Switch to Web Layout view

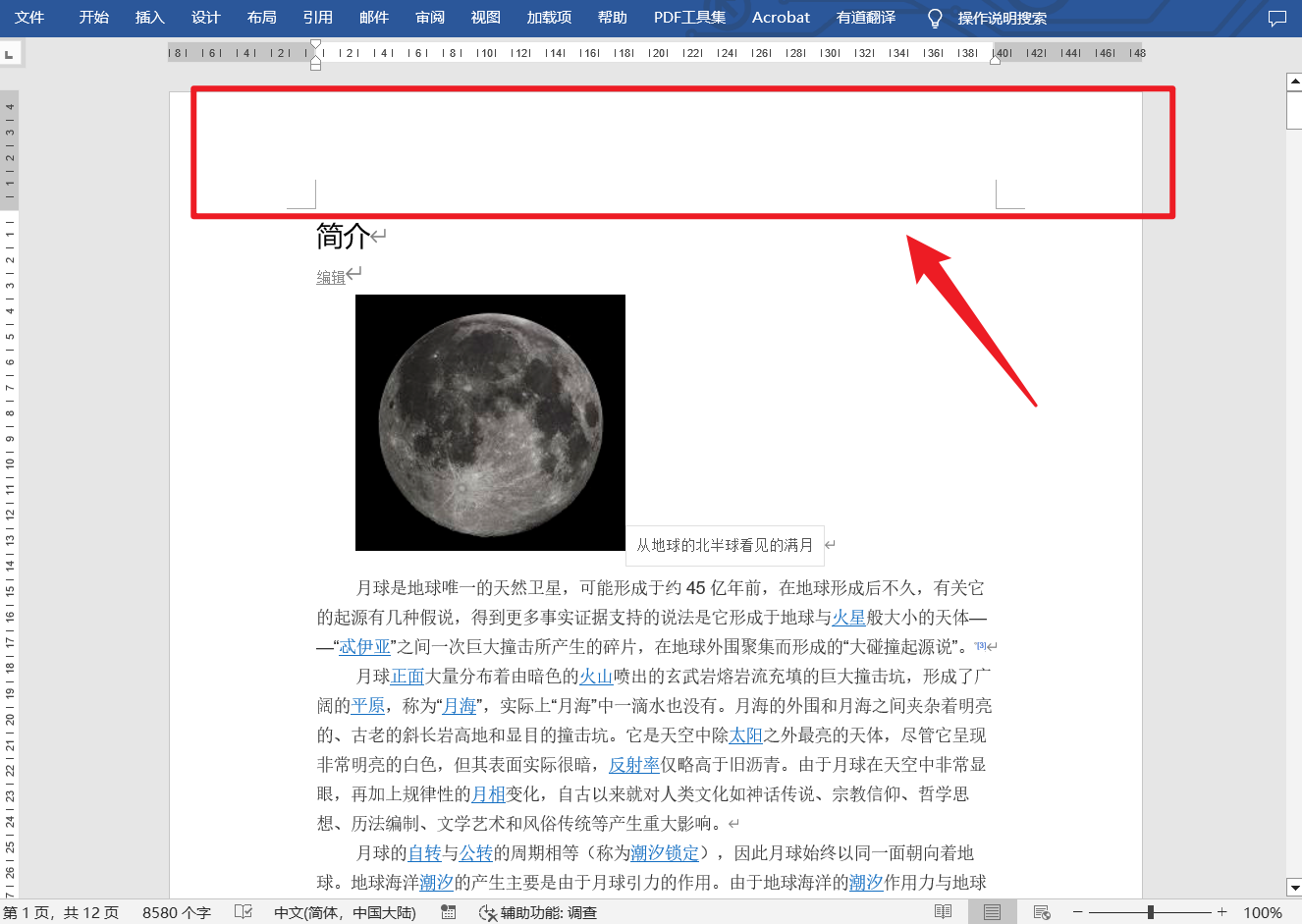click(x=1042, y=912)
